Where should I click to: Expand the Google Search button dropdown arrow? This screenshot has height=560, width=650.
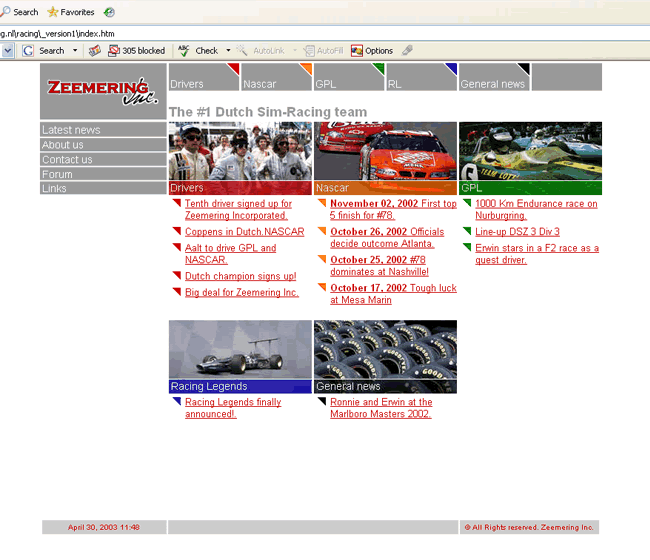point(75,51)
